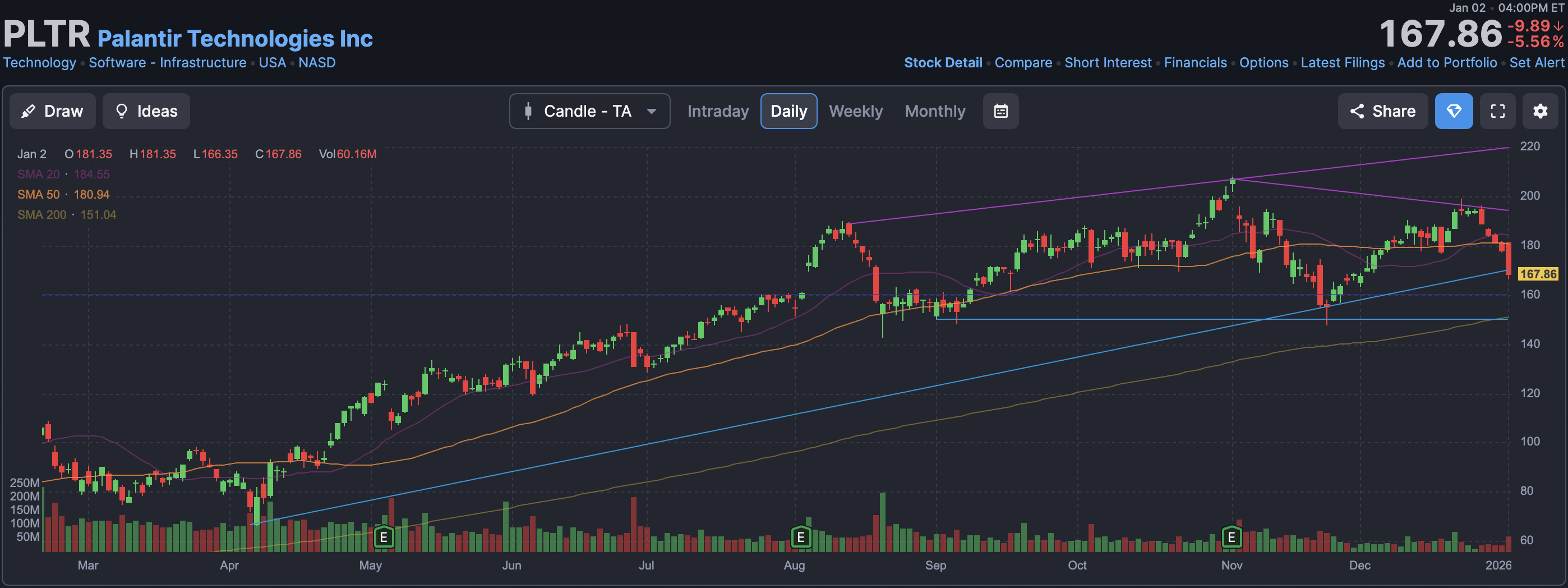Click the lightbulb icon on Ideas button
The height and width of the screenshot is (588, 1568).
coord(121,112)
